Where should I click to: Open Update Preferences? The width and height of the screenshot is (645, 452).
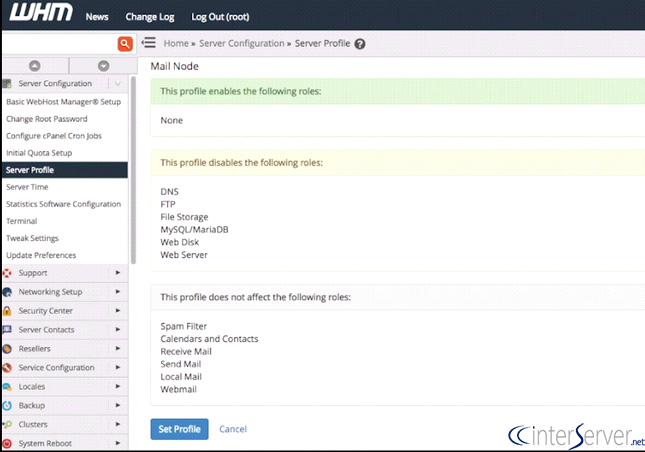[41, 255]
